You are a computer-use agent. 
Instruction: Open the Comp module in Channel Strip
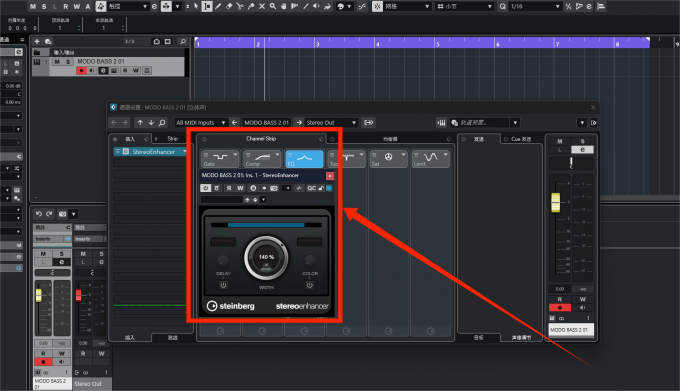point(262,159)
